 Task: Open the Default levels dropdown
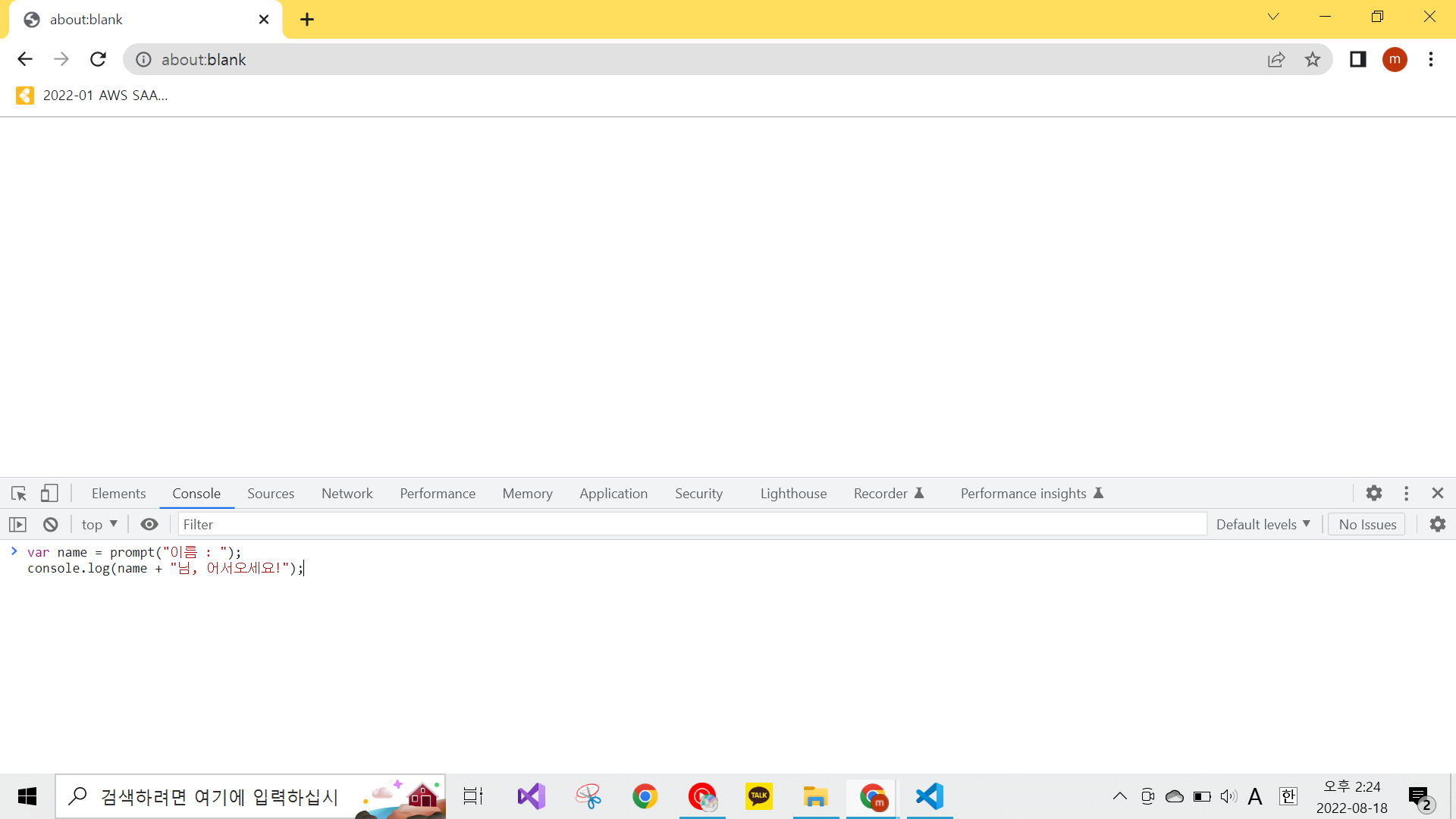coord(1263,525)
